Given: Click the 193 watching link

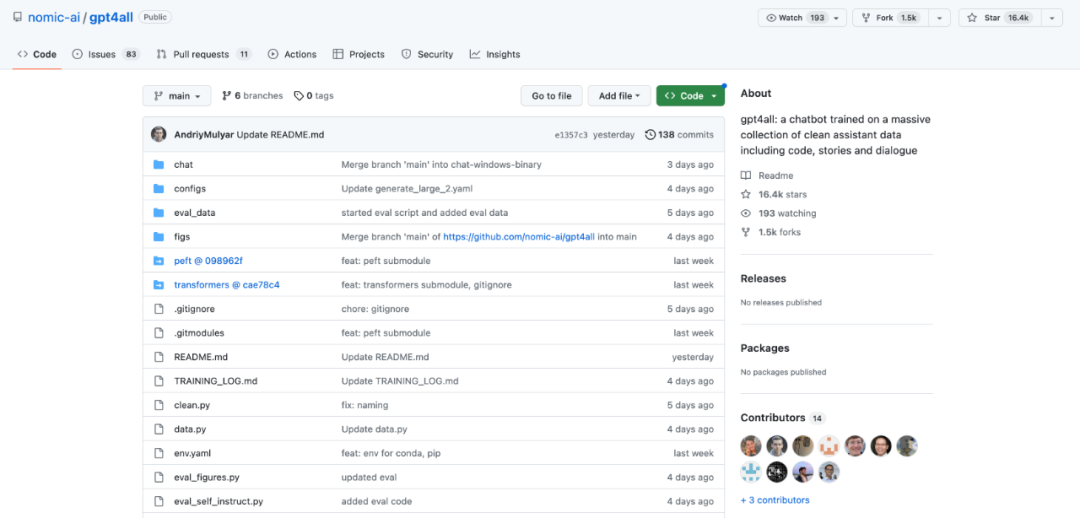Looking at the screenshot, I should [787, 214].
